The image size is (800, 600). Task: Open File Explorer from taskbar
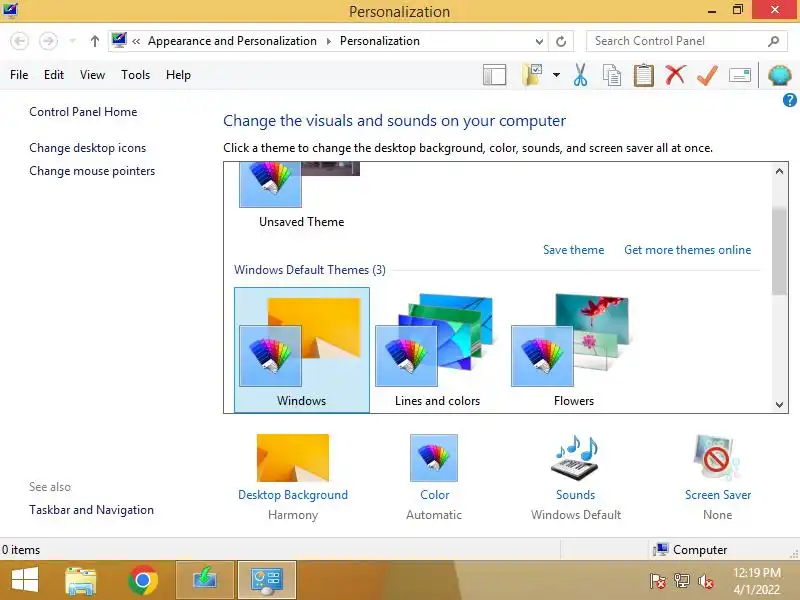click(81, 580)
